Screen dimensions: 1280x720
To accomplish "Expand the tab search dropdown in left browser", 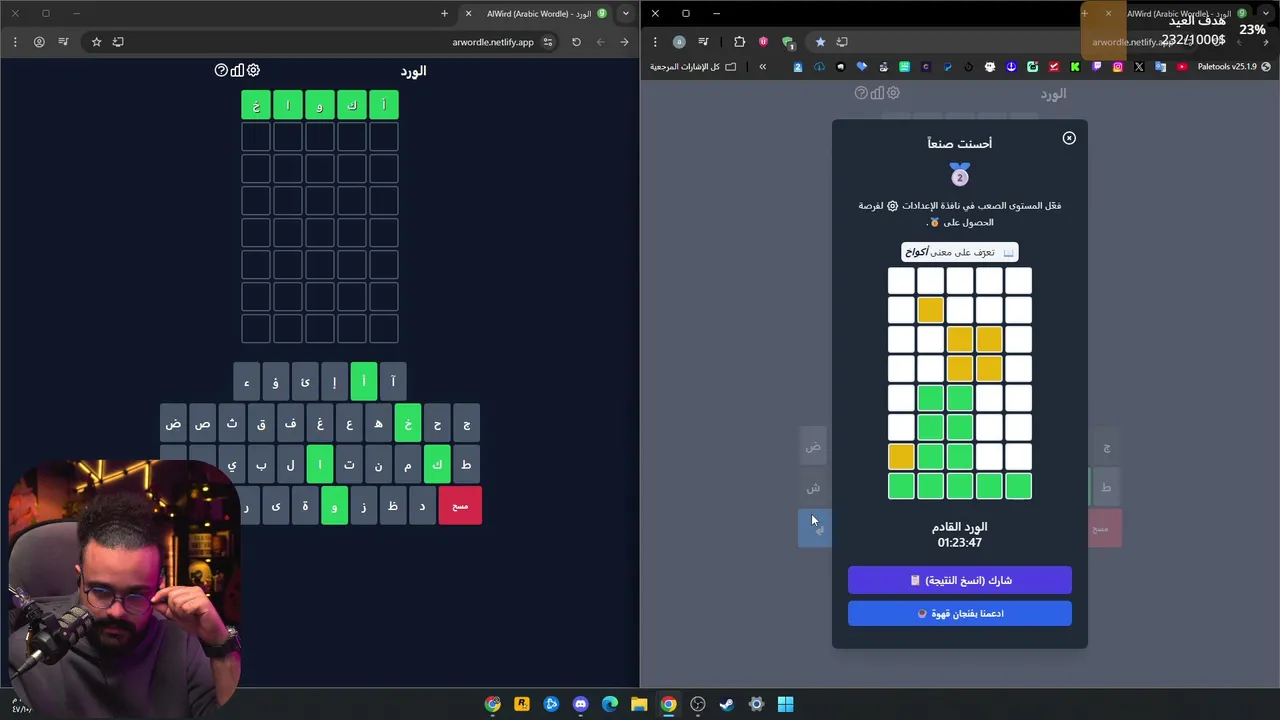I will coord(625,13).
